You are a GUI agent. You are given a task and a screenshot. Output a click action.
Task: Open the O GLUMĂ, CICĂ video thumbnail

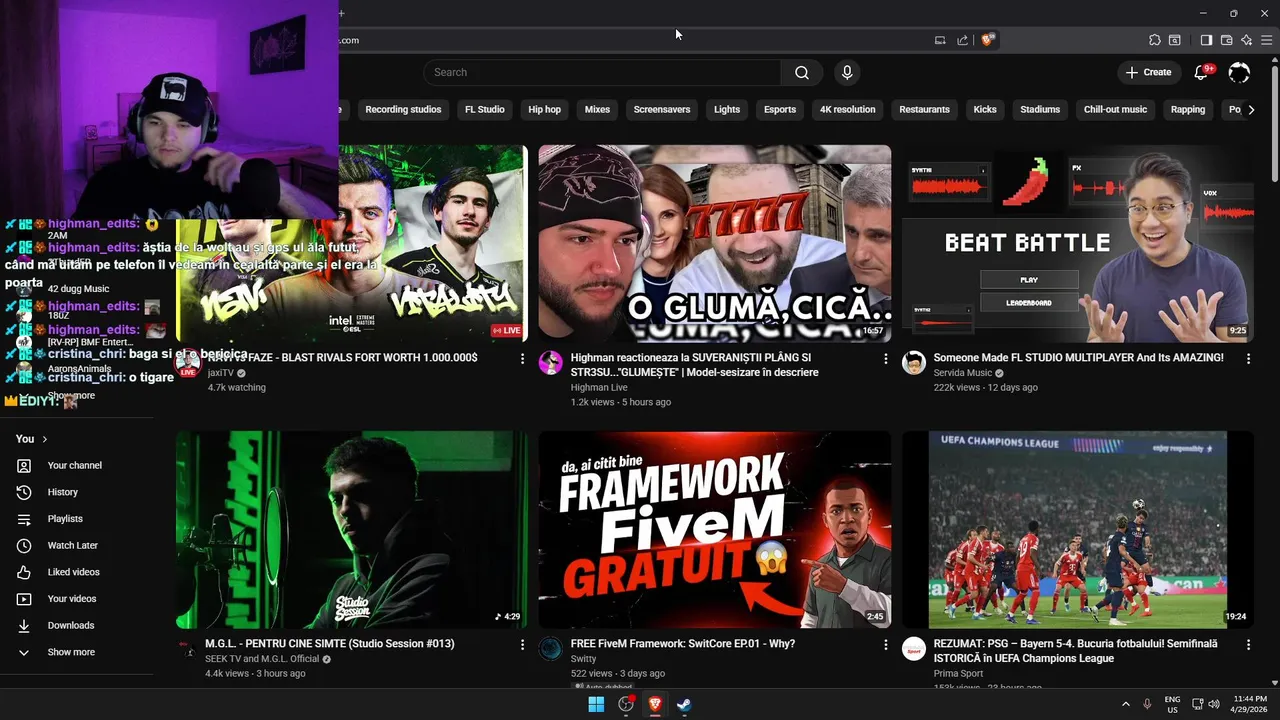[715, 244]
